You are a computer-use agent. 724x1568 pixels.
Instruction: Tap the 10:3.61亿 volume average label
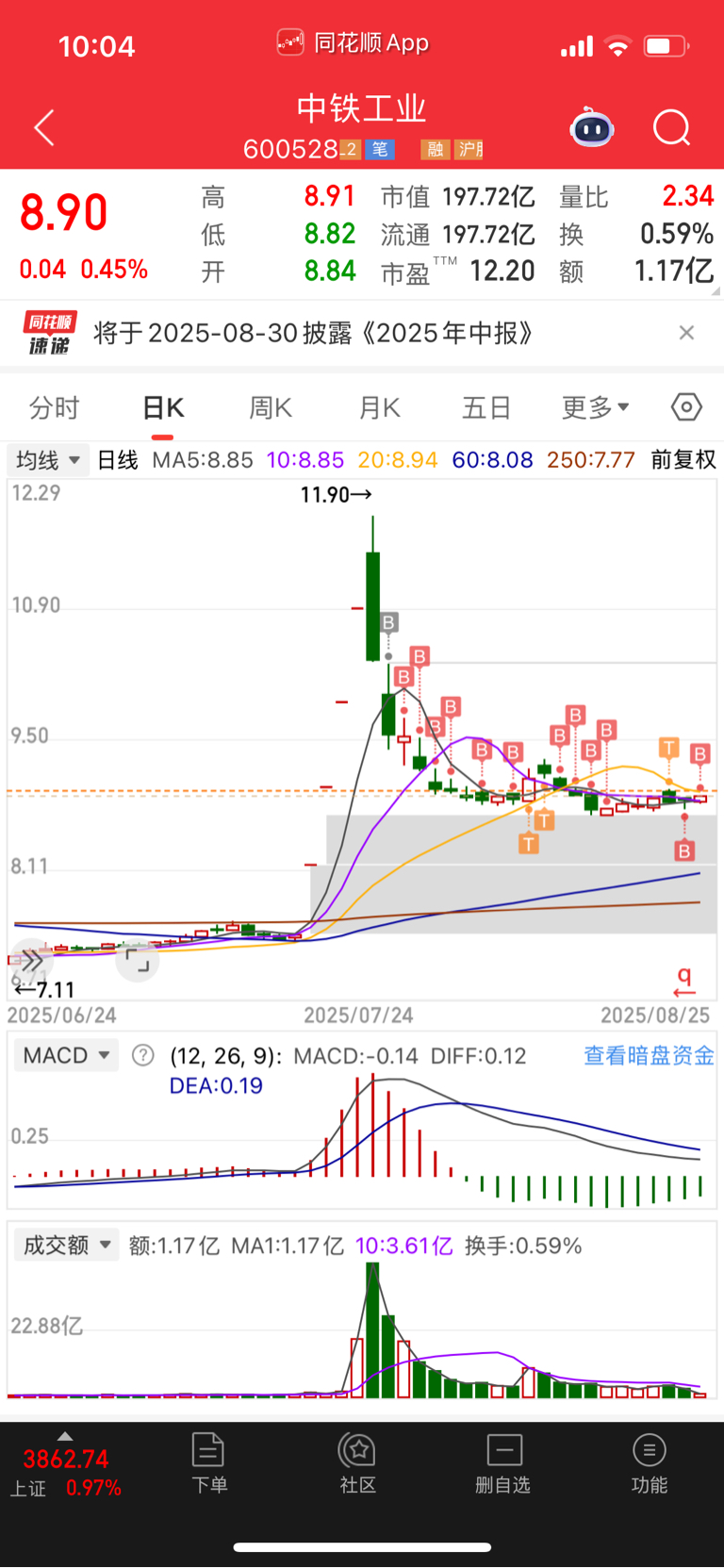403,1246
